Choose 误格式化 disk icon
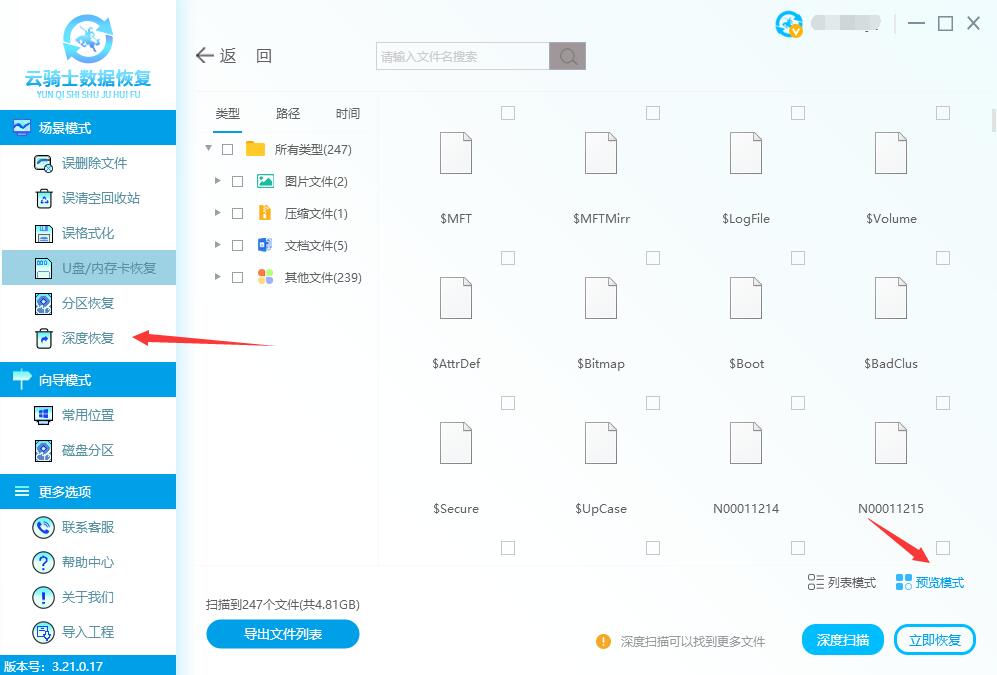 pos(43,233)
